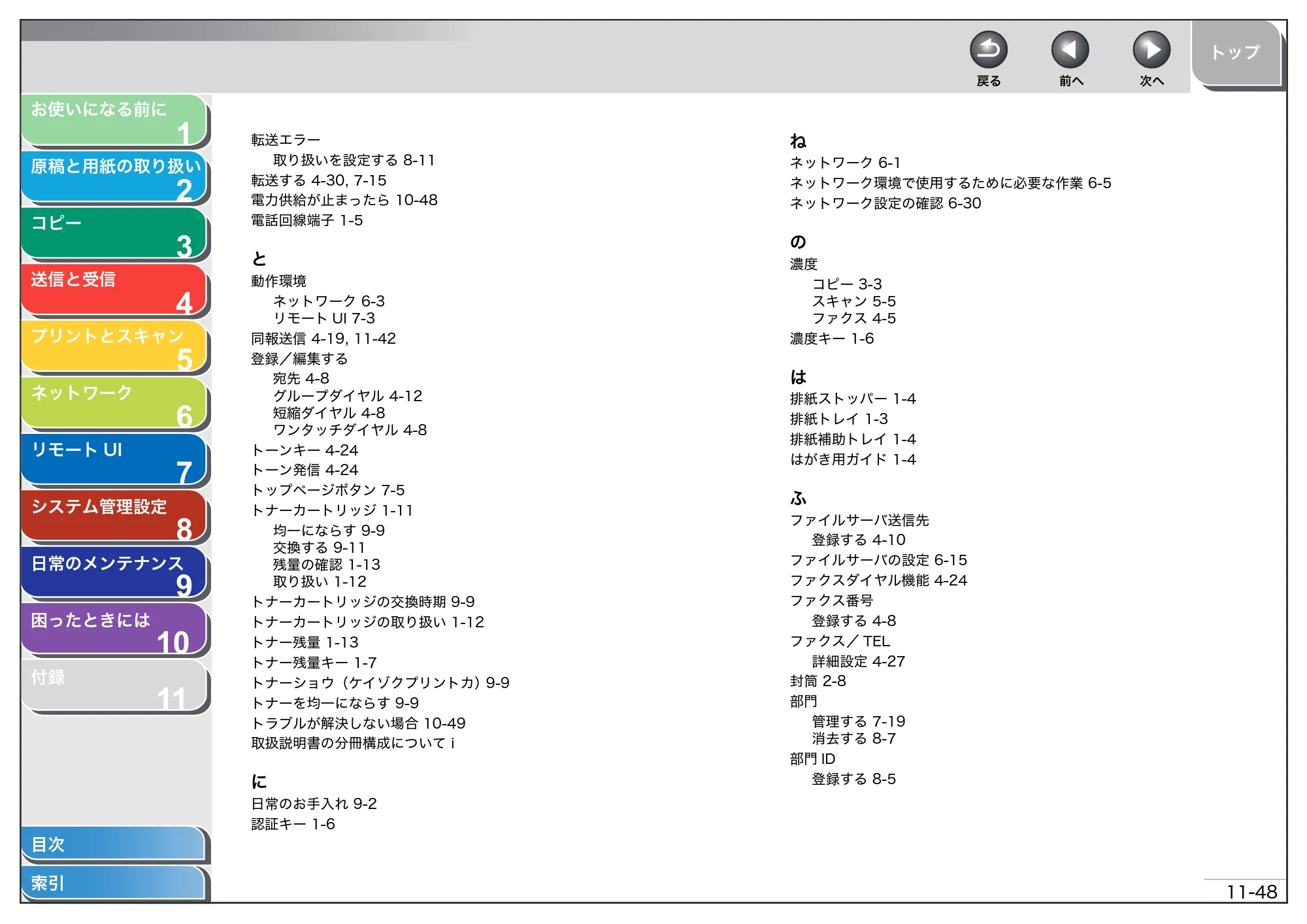The image size is (1307, 924).
Task: Open プリントとスキャン chapter 5 tab
Action: pyautogui.click(x=114, y=346)
